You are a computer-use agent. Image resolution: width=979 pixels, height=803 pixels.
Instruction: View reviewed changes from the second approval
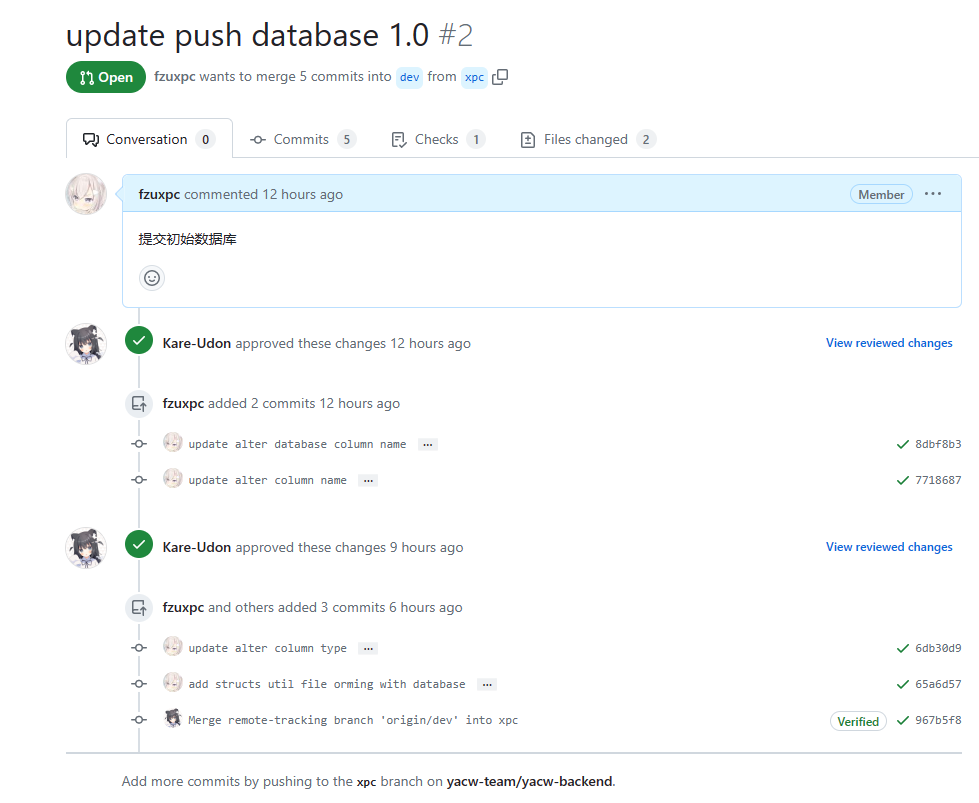coord(889,547)
